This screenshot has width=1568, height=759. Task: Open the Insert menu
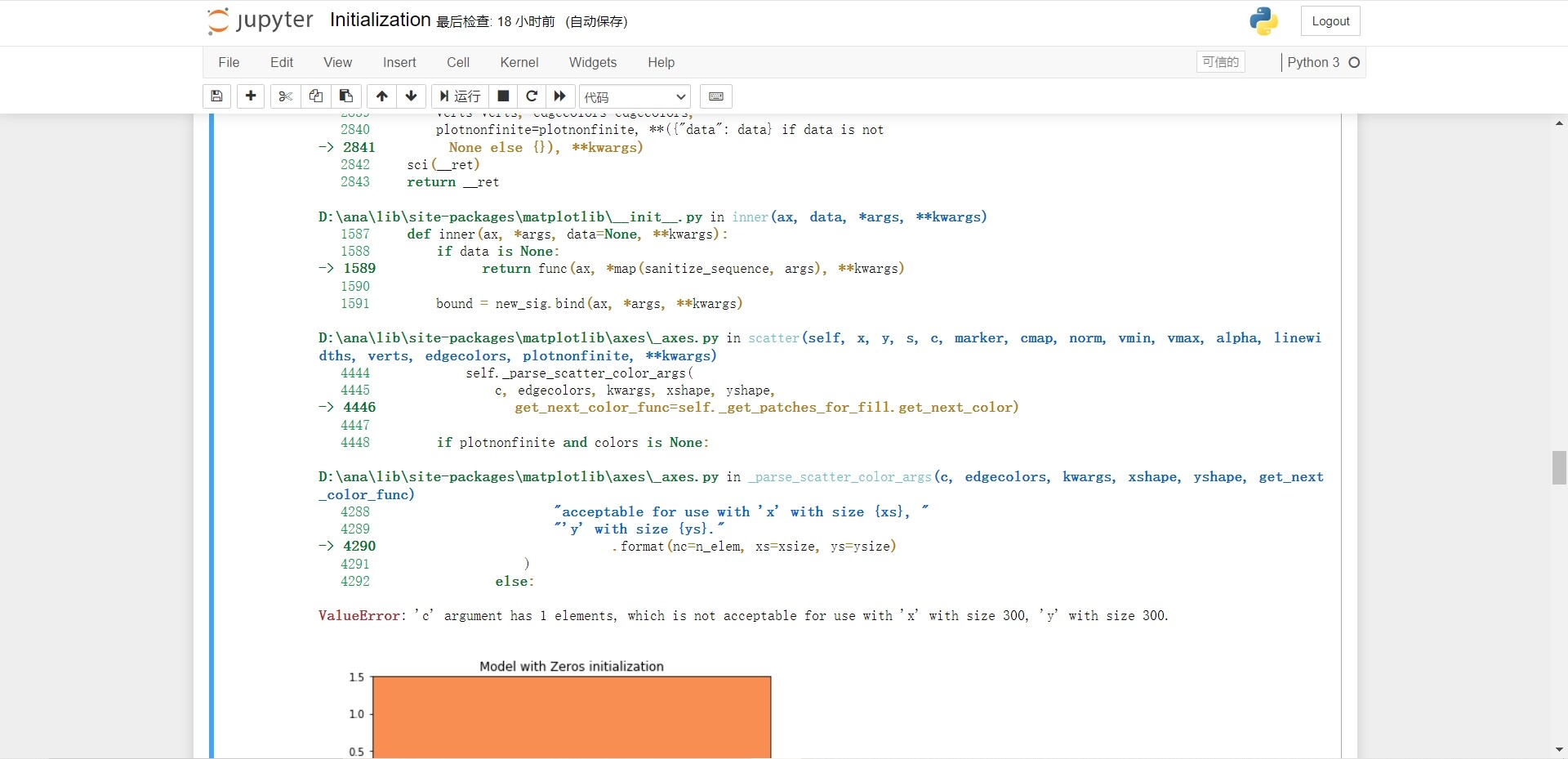399,62
